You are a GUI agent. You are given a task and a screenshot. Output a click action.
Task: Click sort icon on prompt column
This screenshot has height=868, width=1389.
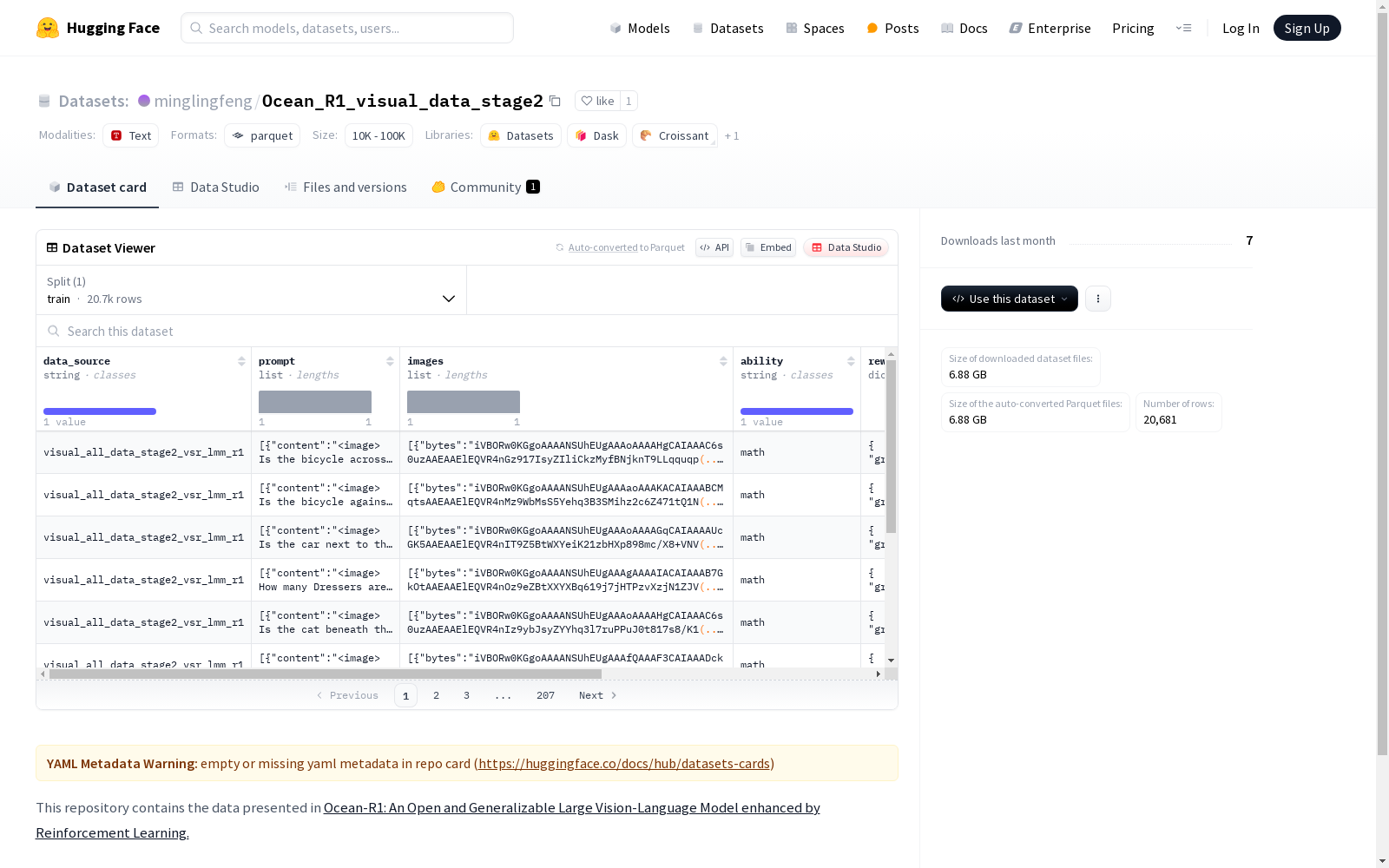[x=390, y=361]
